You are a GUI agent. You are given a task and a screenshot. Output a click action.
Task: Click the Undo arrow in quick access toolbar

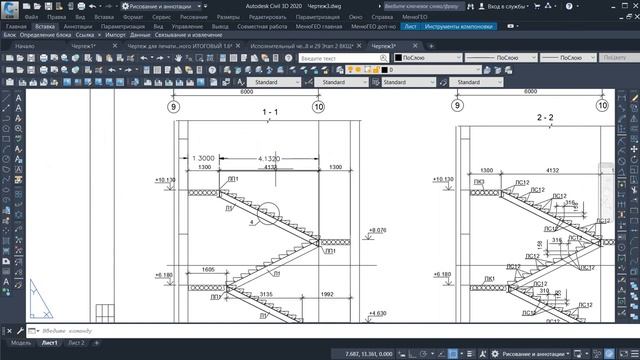(93, 6)
